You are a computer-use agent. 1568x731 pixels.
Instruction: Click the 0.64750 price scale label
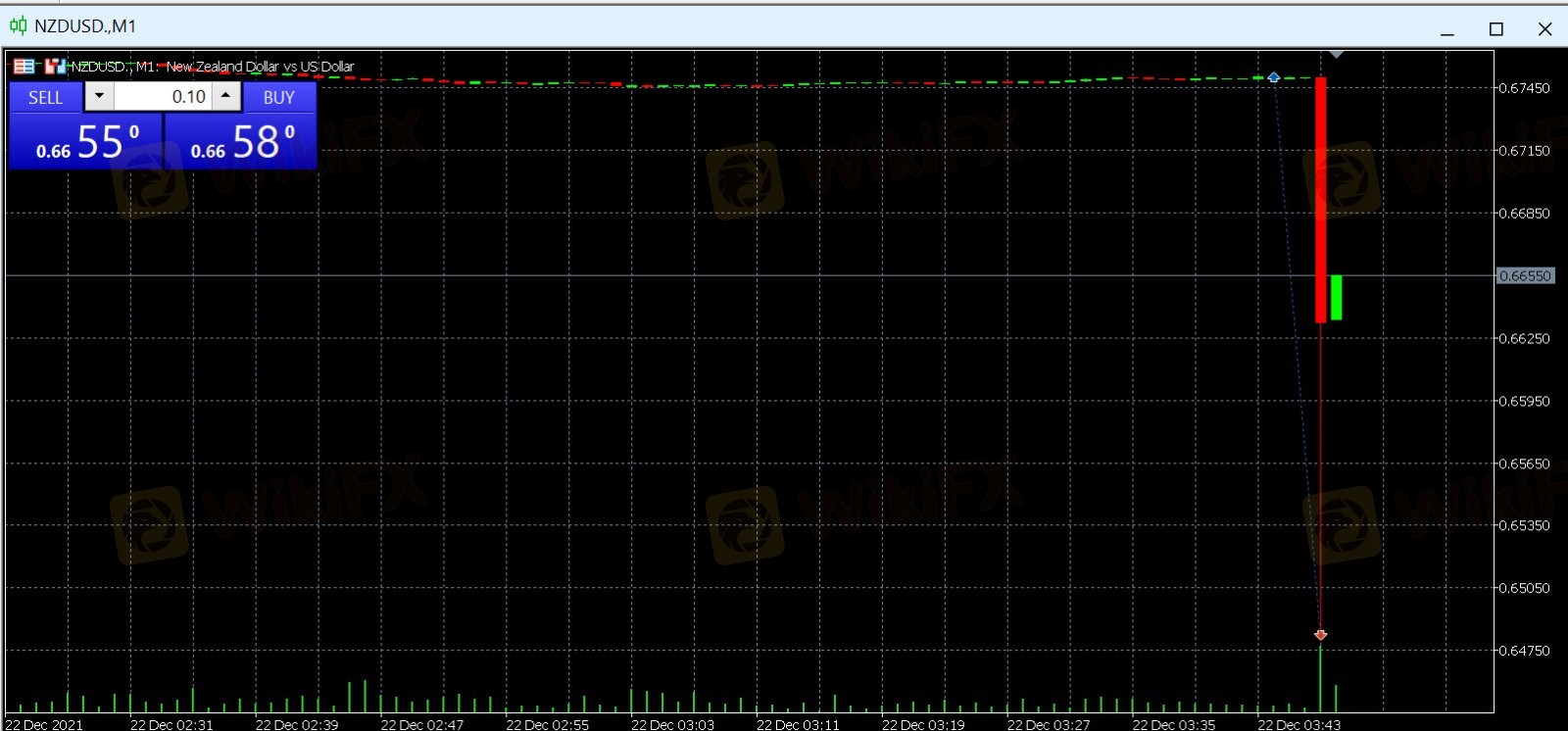(1525, 651)
